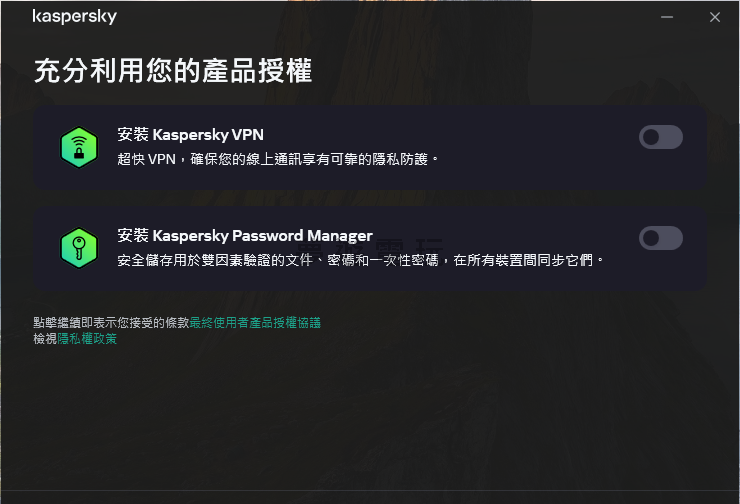Open the 隱私權政策 link
This screenshot has width=740, height=504.
click(x=87, y=339)
